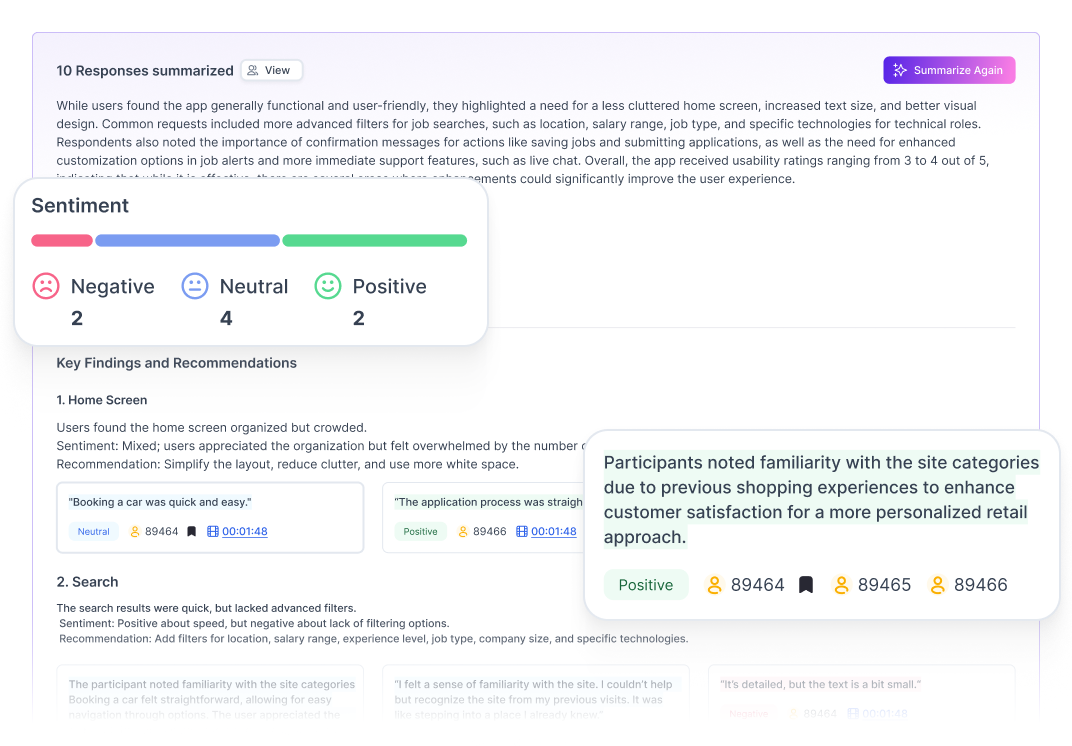Click the Neutral face sentiment icon
Image resolution: width=1072 pixels, height=746 pixels.
(x=194, y=286)
